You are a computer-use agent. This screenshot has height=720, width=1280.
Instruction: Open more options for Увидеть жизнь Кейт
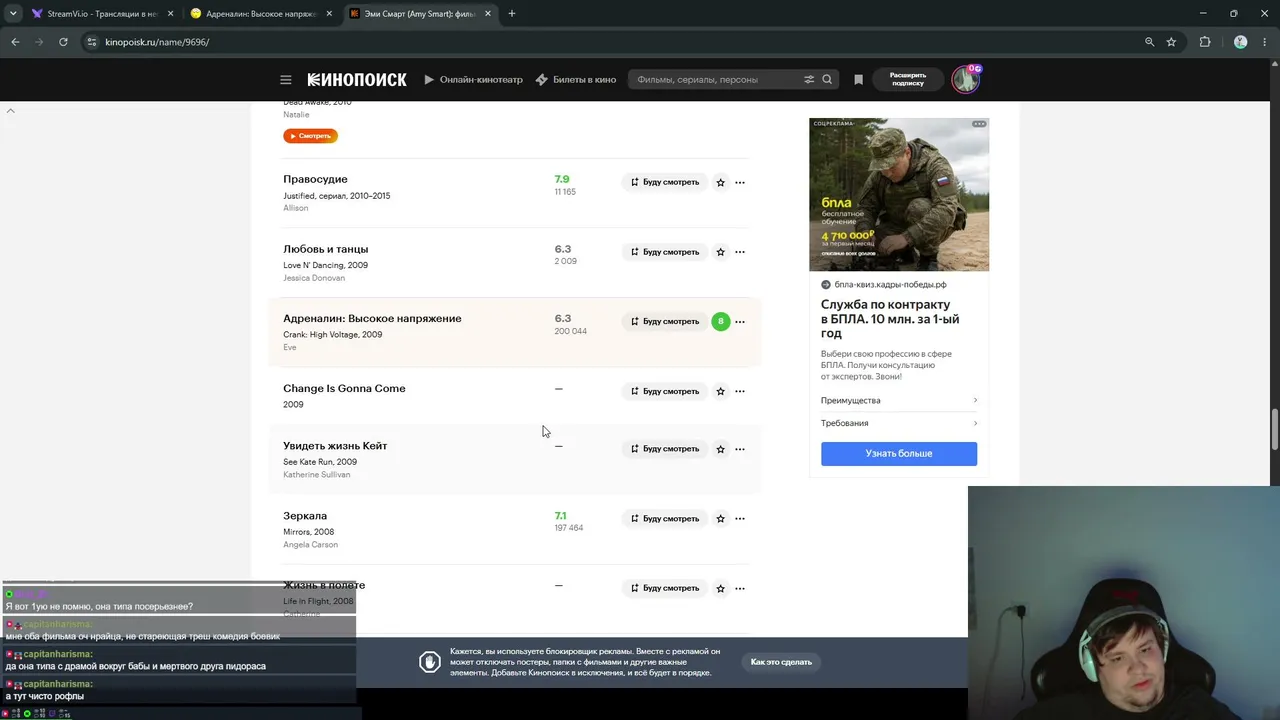coord(740,449)
